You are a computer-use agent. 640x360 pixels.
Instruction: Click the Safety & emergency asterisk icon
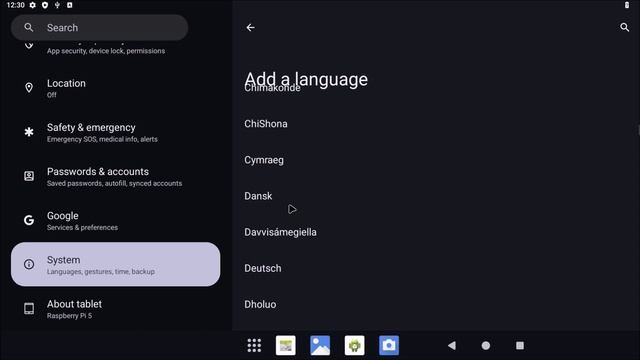point(29,132)
